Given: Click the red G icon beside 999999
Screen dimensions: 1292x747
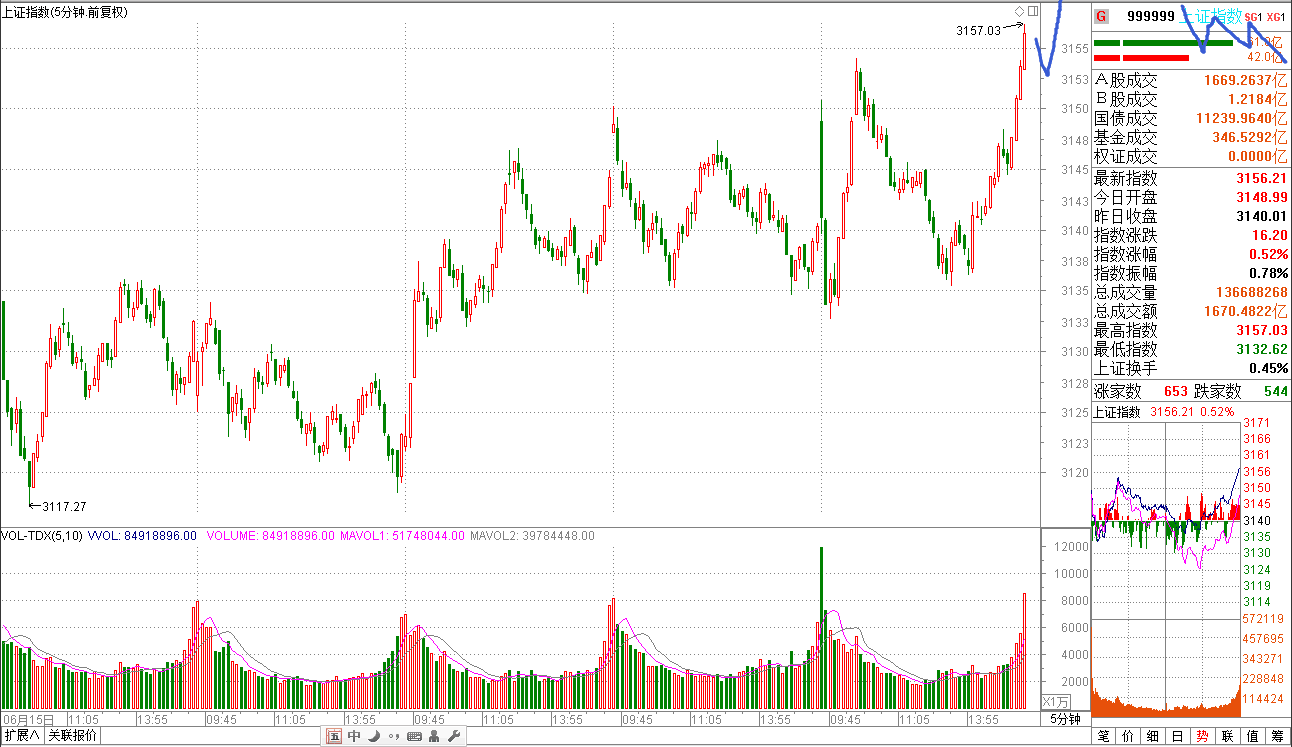Looking at the screenshot, I should (1101, 16).
